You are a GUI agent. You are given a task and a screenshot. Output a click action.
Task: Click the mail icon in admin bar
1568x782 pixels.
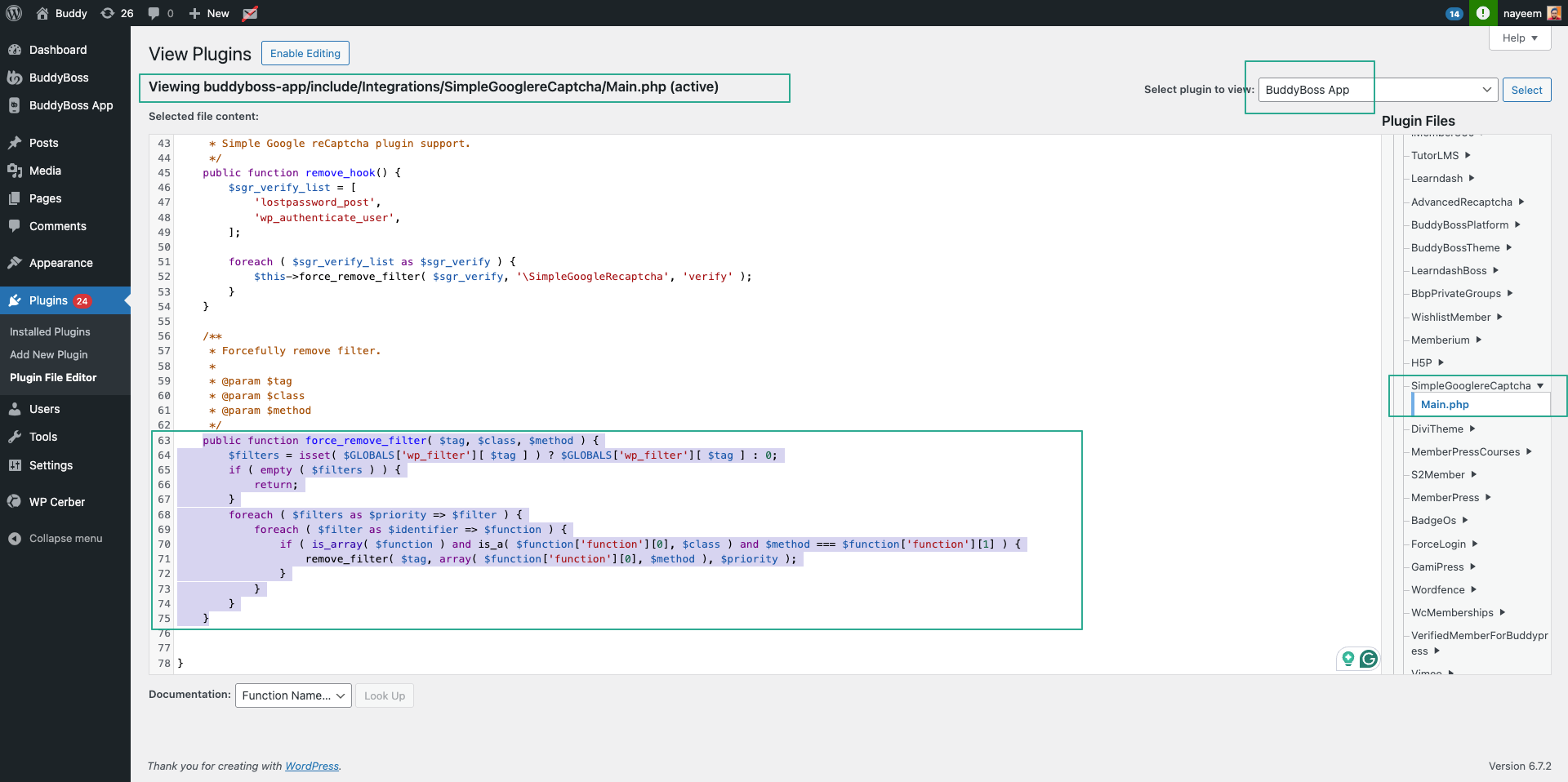pos(251,13)
